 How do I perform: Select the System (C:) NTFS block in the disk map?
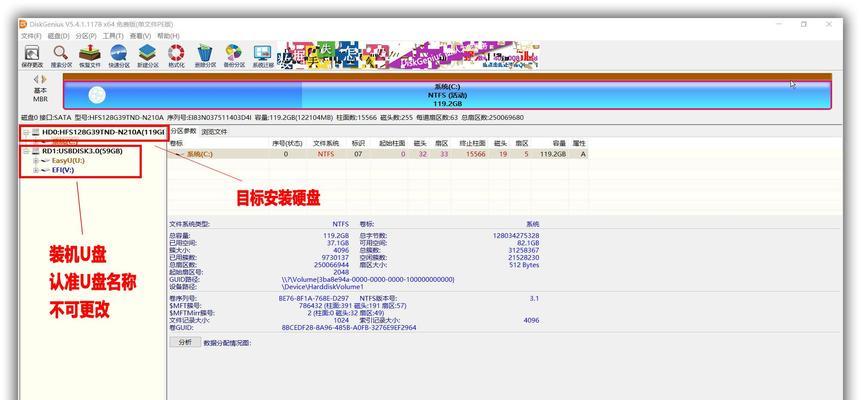pos(447,95)
